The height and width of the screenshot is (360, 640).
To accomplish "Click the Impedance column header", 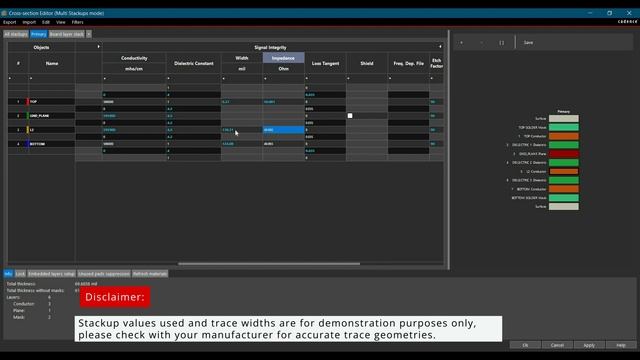I will [283, 58].
